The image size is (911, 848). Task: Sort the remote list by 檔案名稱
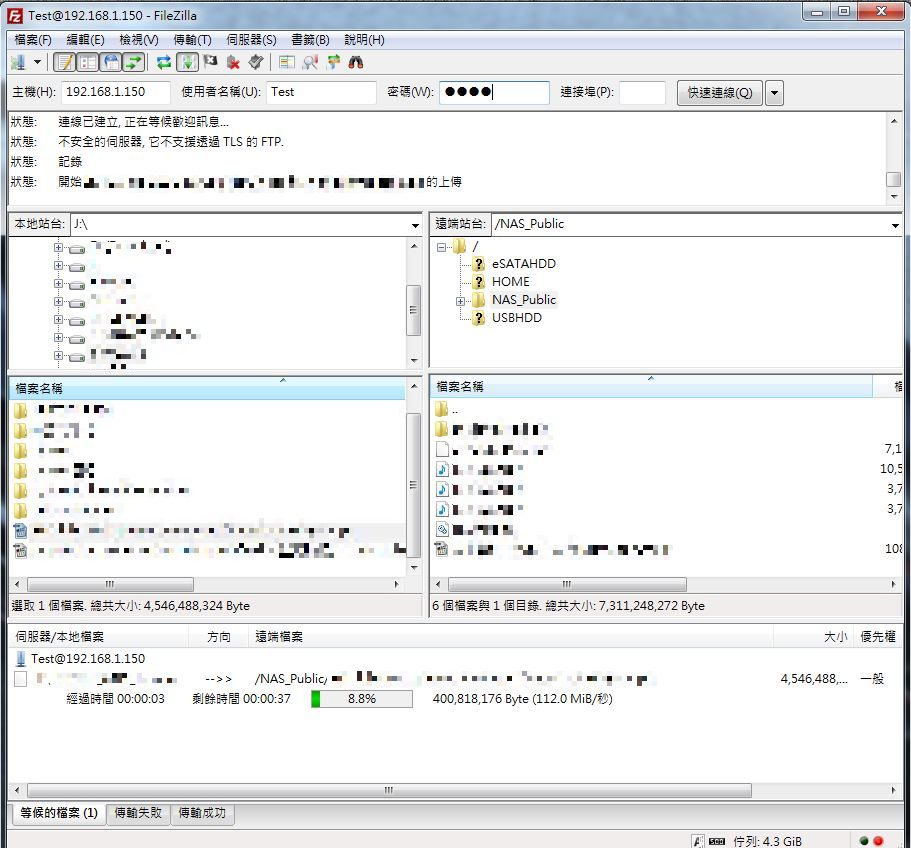point(651,386)
